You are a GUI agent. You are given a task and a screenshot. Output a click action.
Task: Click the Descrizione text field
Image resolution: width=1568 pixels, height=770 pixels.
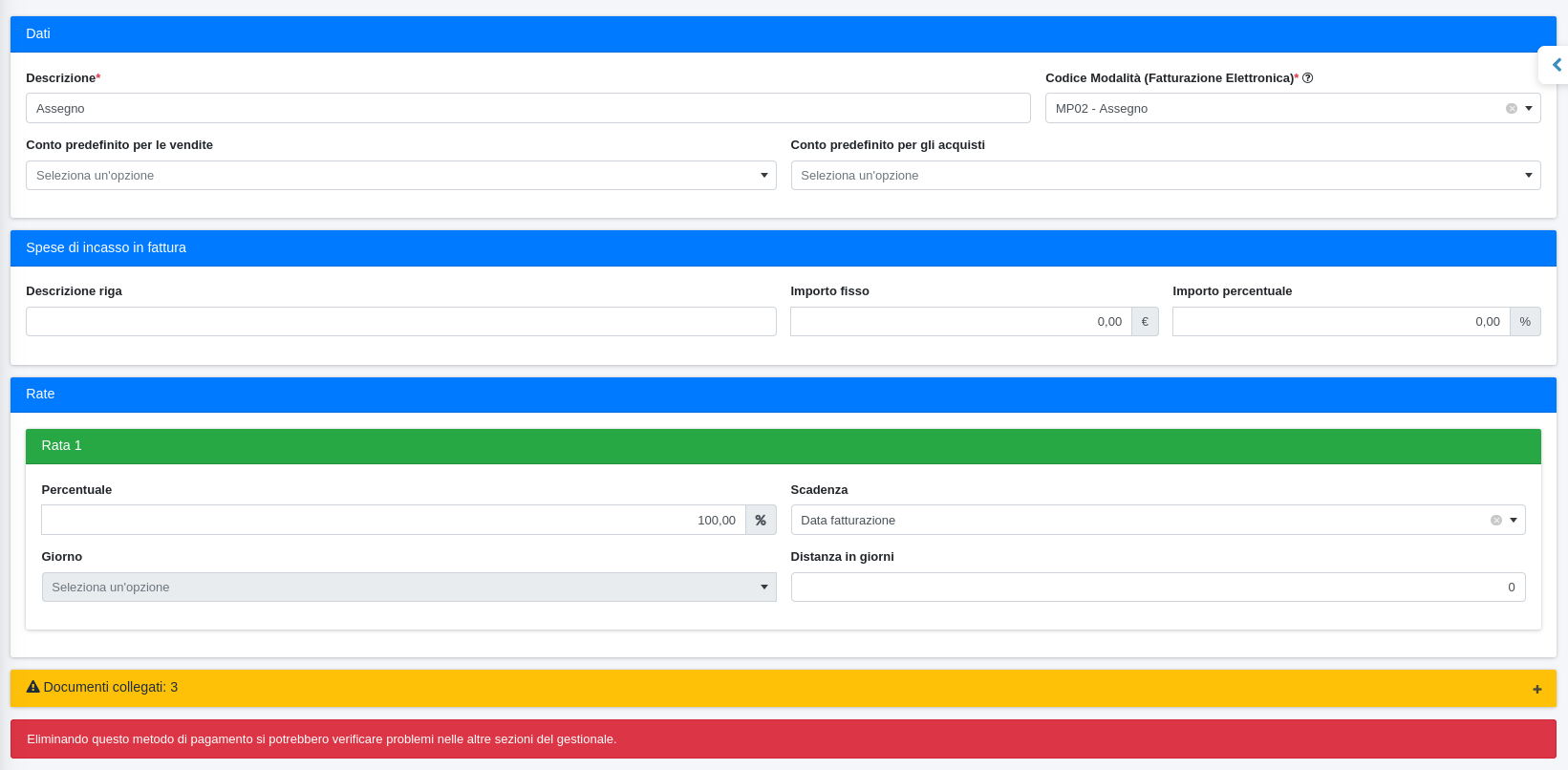pyautogui.click(x=527, y=109)
